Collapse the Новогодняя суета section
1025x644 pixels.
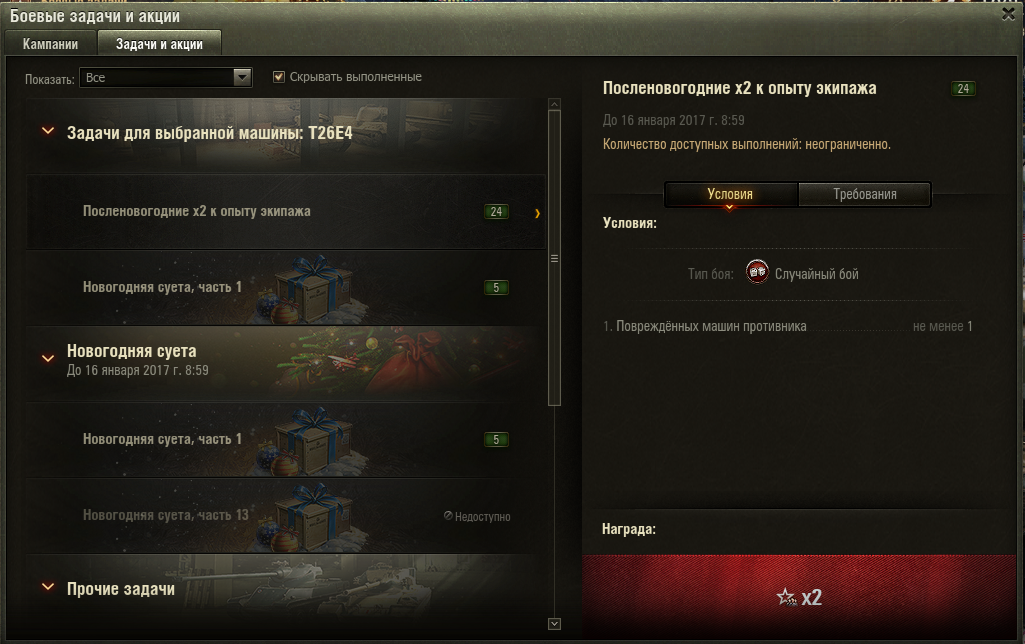click(48, 358)
